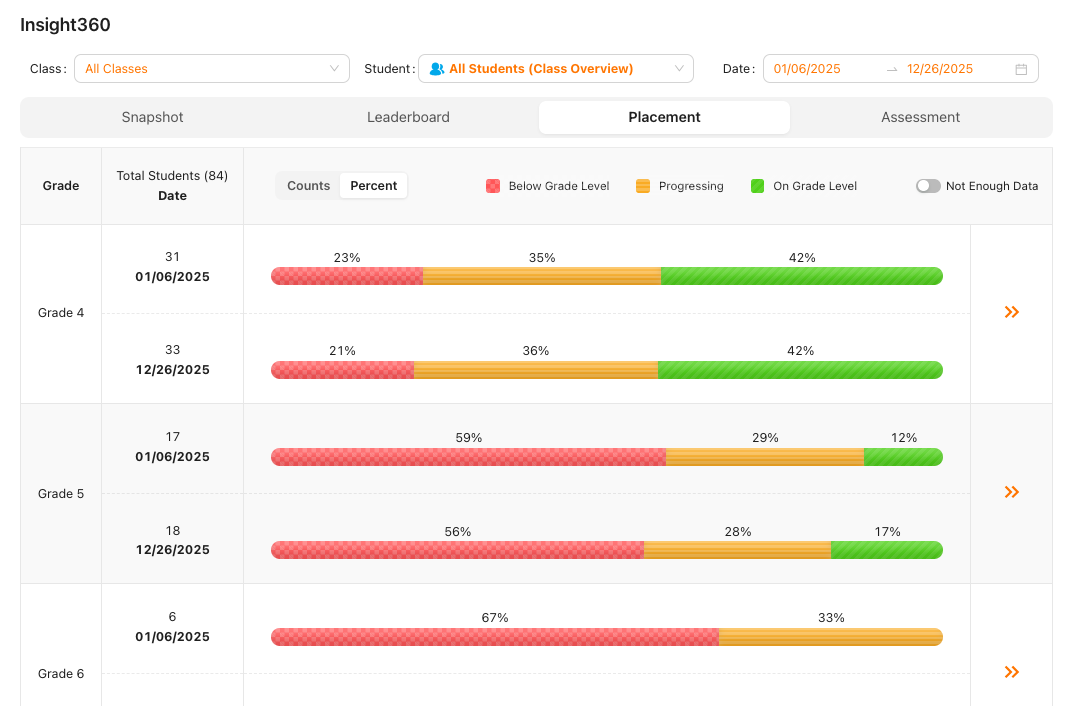The image size is (1075, 706).
Task: Click the orange Progressing legend icon
Action: pos(643,186)
